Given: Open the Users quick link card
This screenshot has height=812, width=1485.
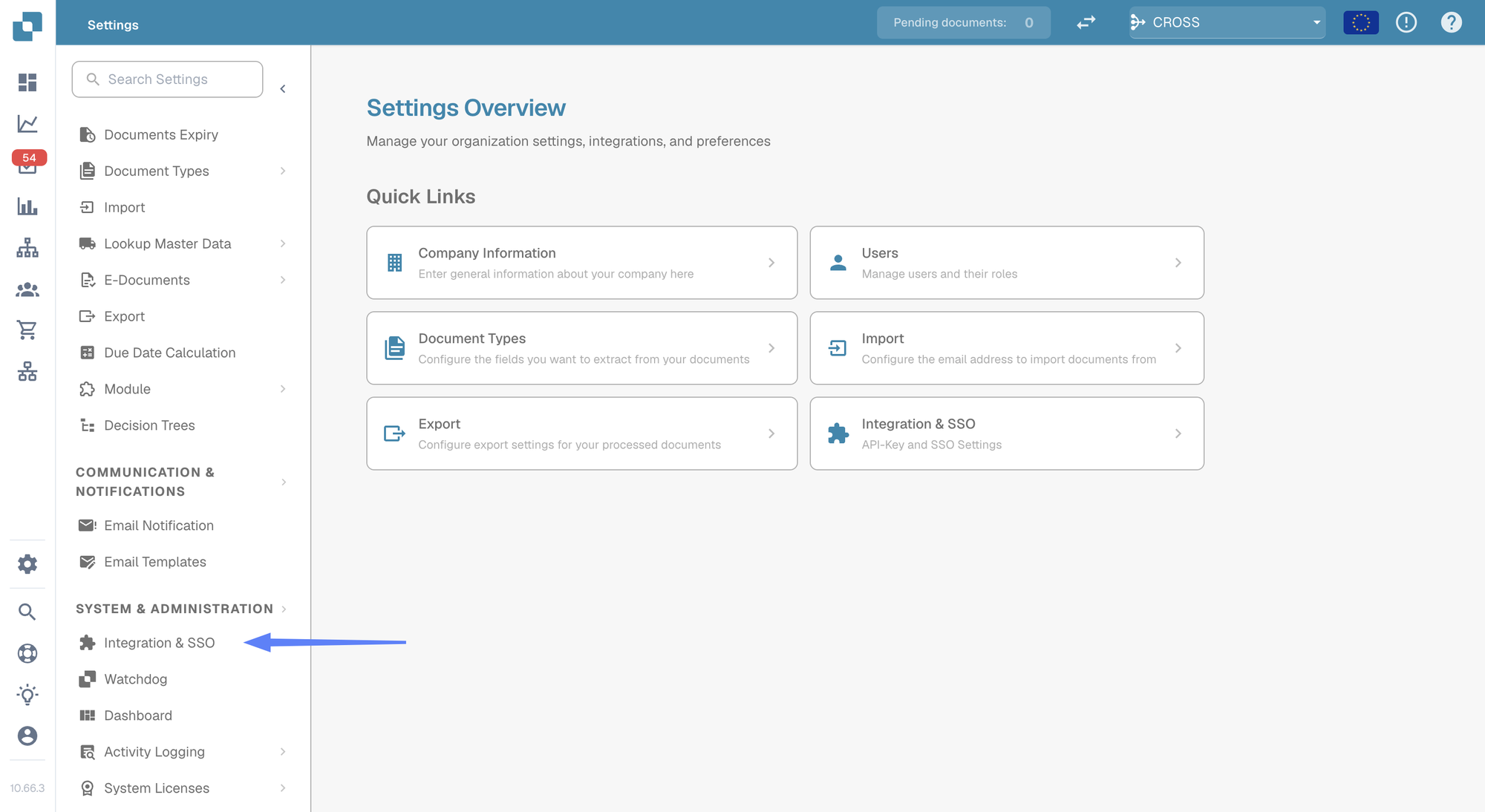Looking at the screenshot, I should click(1006, 263).
